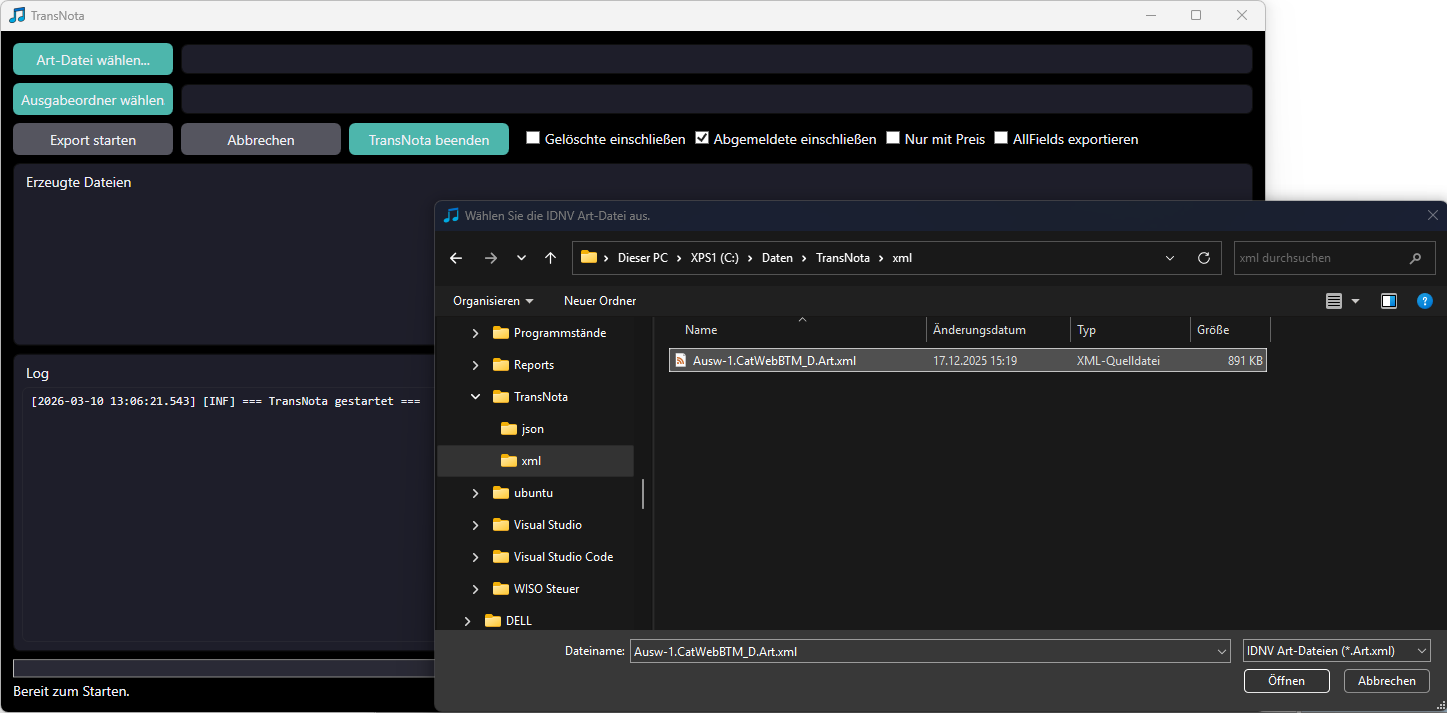
Task: Click the help question mark icon
Action: point(1425,301)
